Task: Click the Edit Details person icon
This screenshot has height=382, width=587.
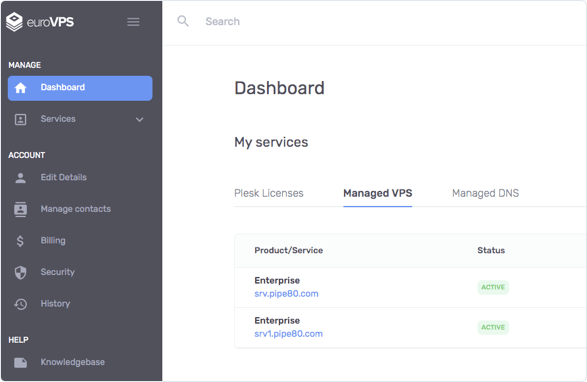Action: pyautogui.click(x=20, y=178)
